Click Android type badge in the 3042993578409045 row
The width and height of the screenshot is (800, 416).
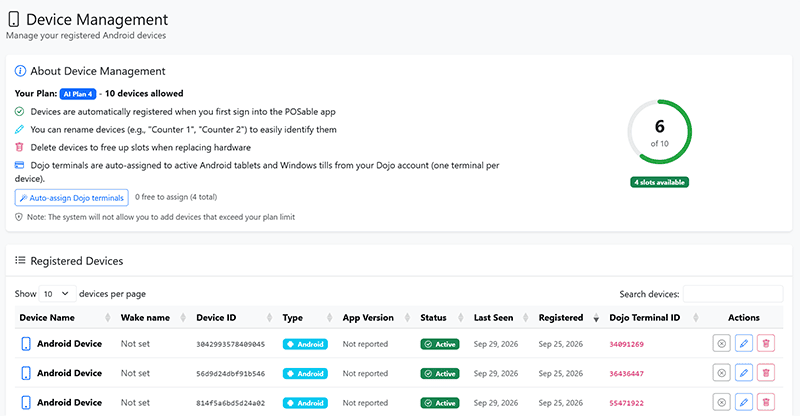click(305, 344)
